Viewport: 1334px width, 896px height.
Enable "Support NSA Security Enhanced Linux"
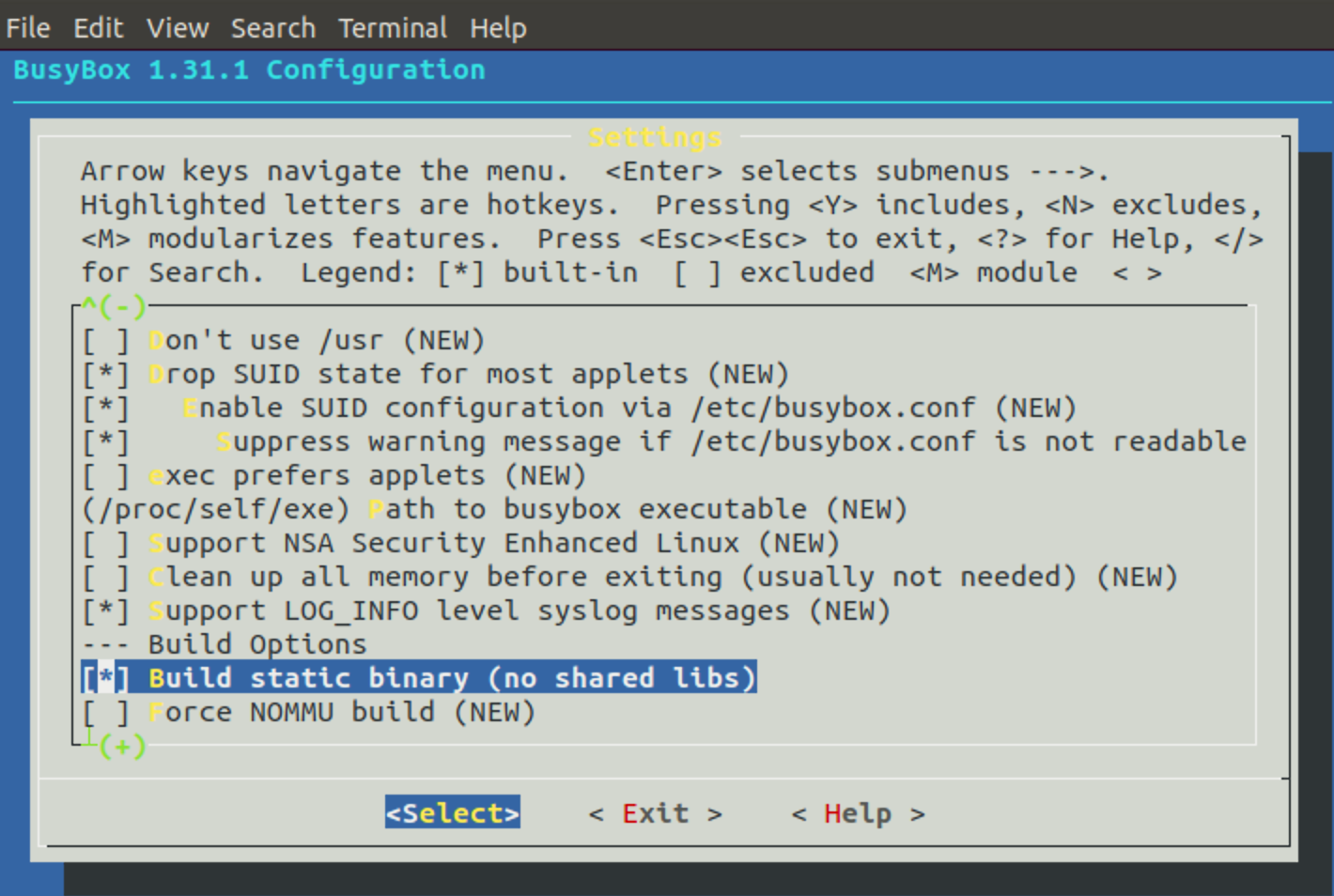pyautogui.click(x=105, y=543)
